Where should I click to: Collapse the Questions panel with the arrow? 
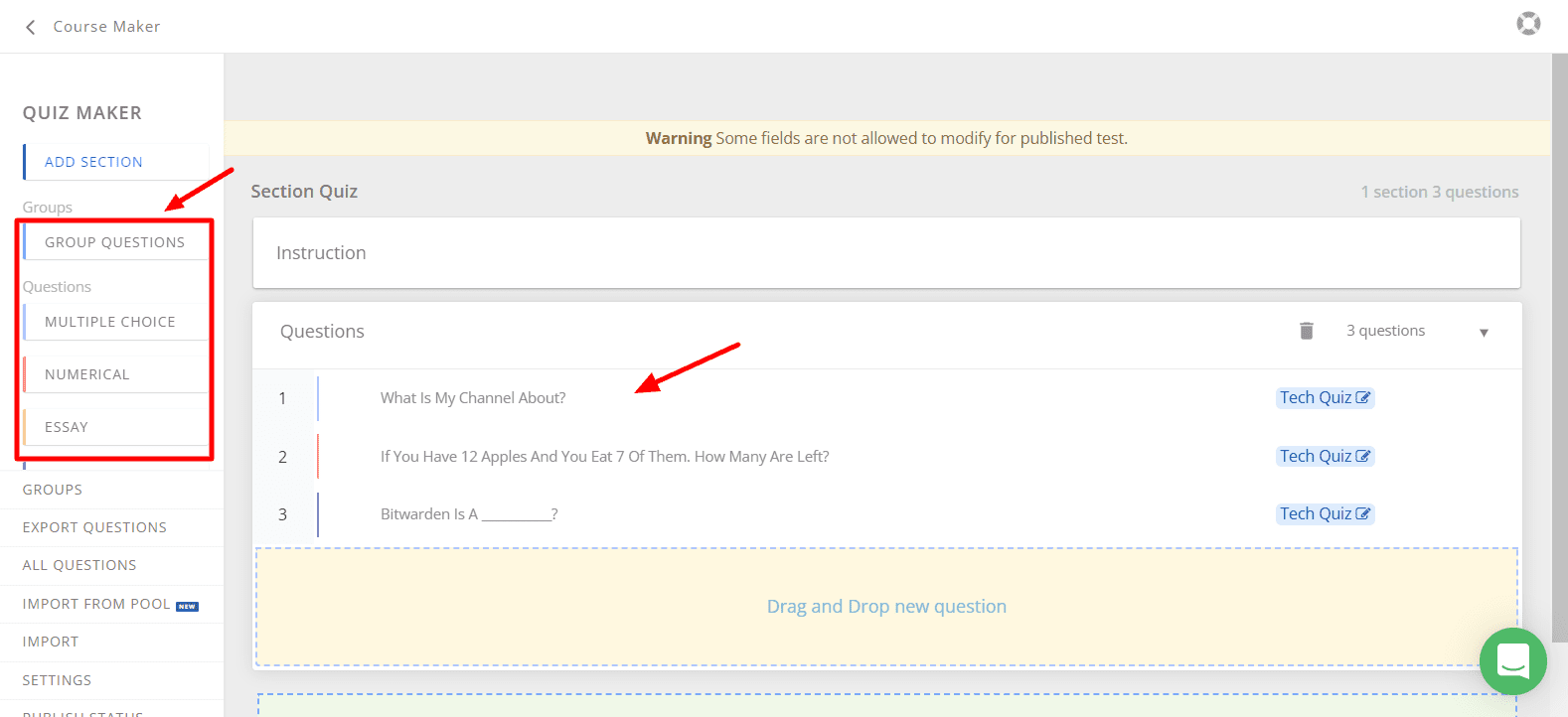click(1484, 333)
